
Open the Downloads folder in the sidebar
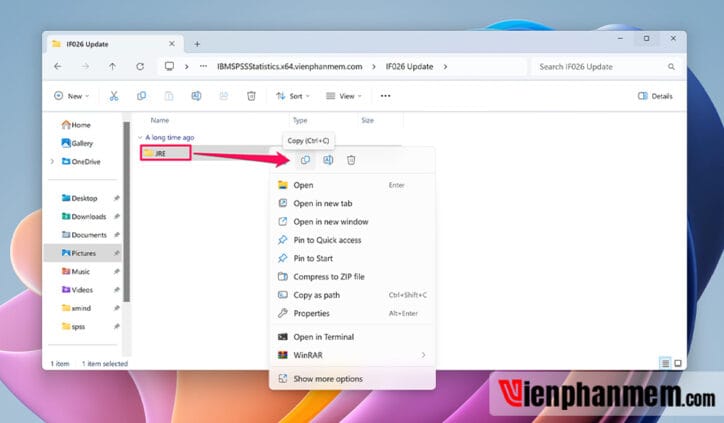click(x=84, y=217)
